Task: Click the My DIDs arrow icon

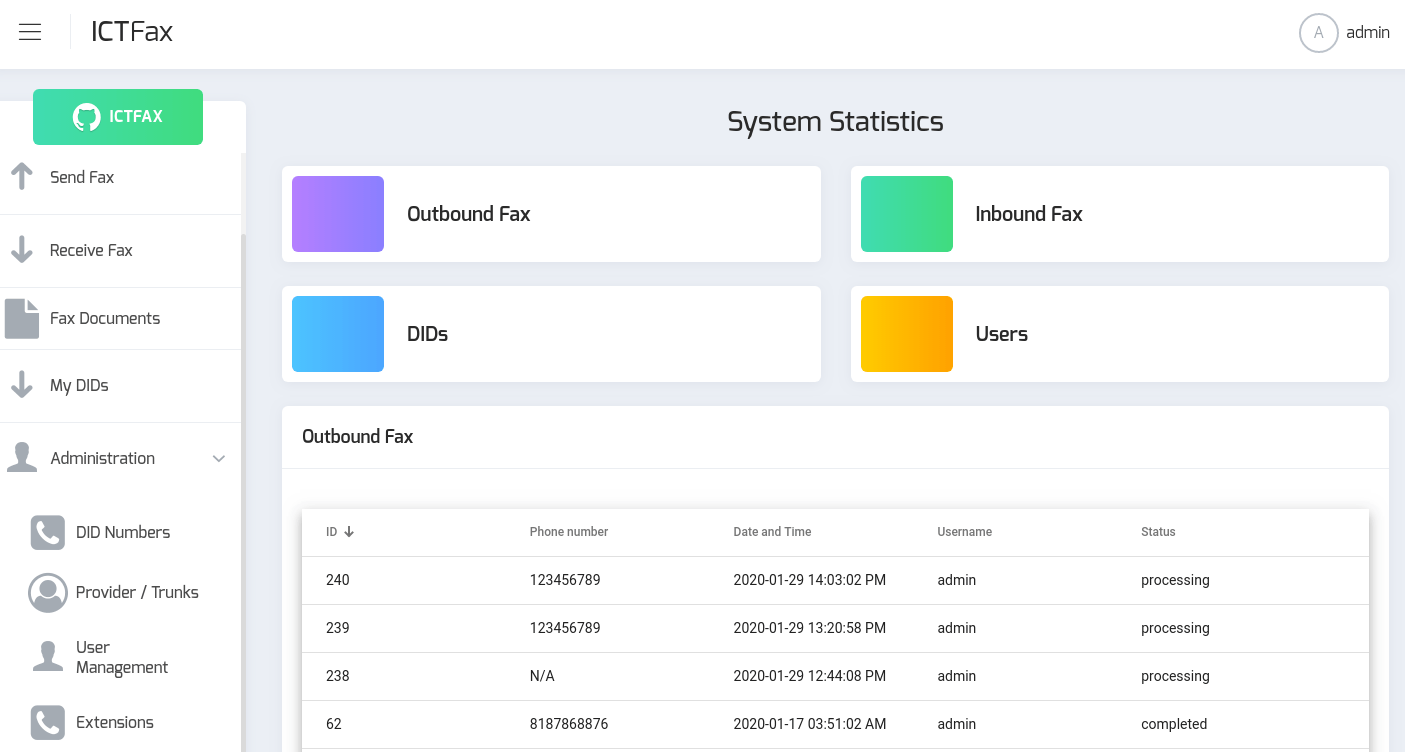Action: point(22,385)
